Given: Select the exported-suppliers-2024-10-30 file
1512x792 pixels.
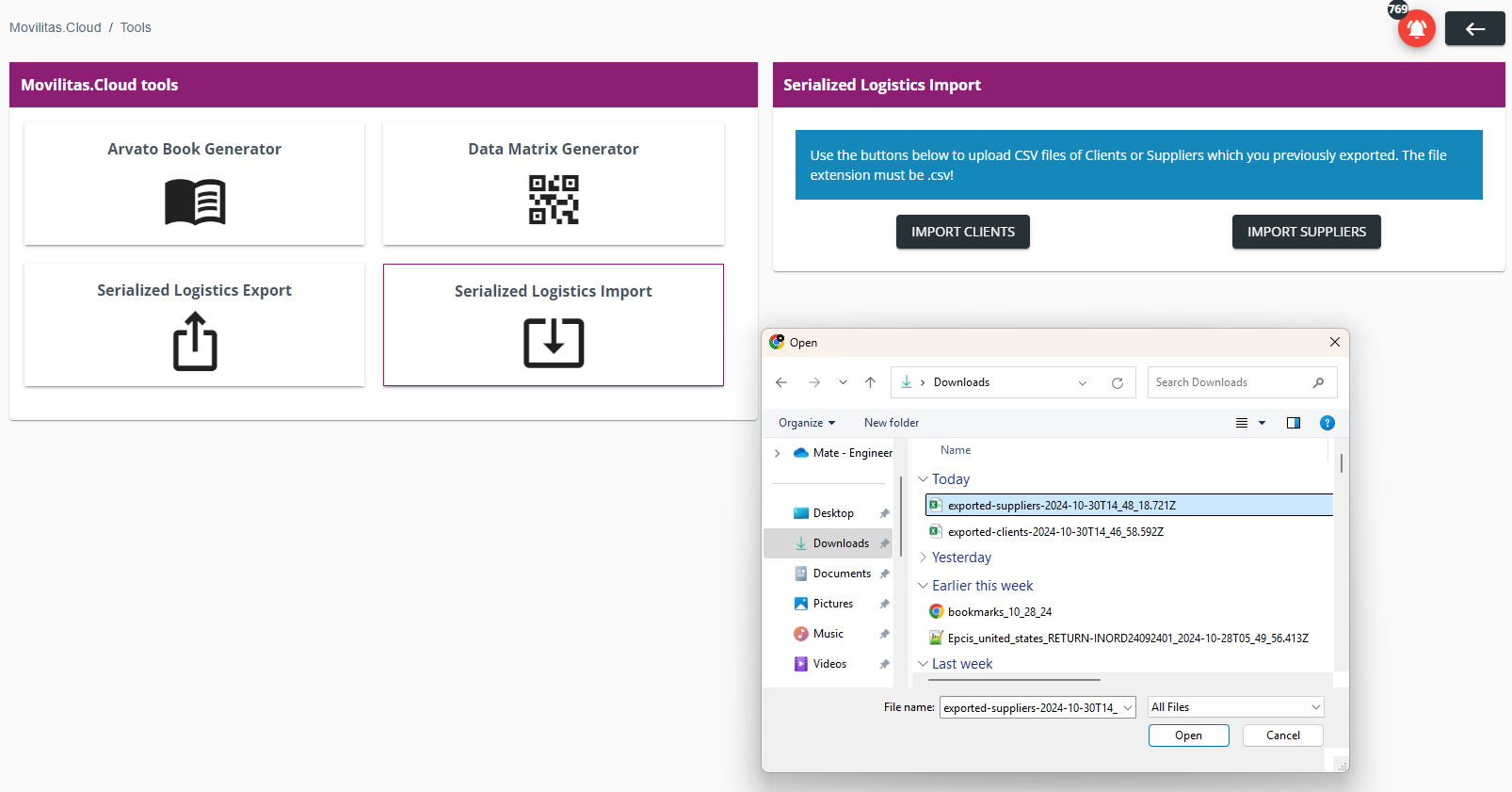Looking at the screenshot, I should [1129, 506].
